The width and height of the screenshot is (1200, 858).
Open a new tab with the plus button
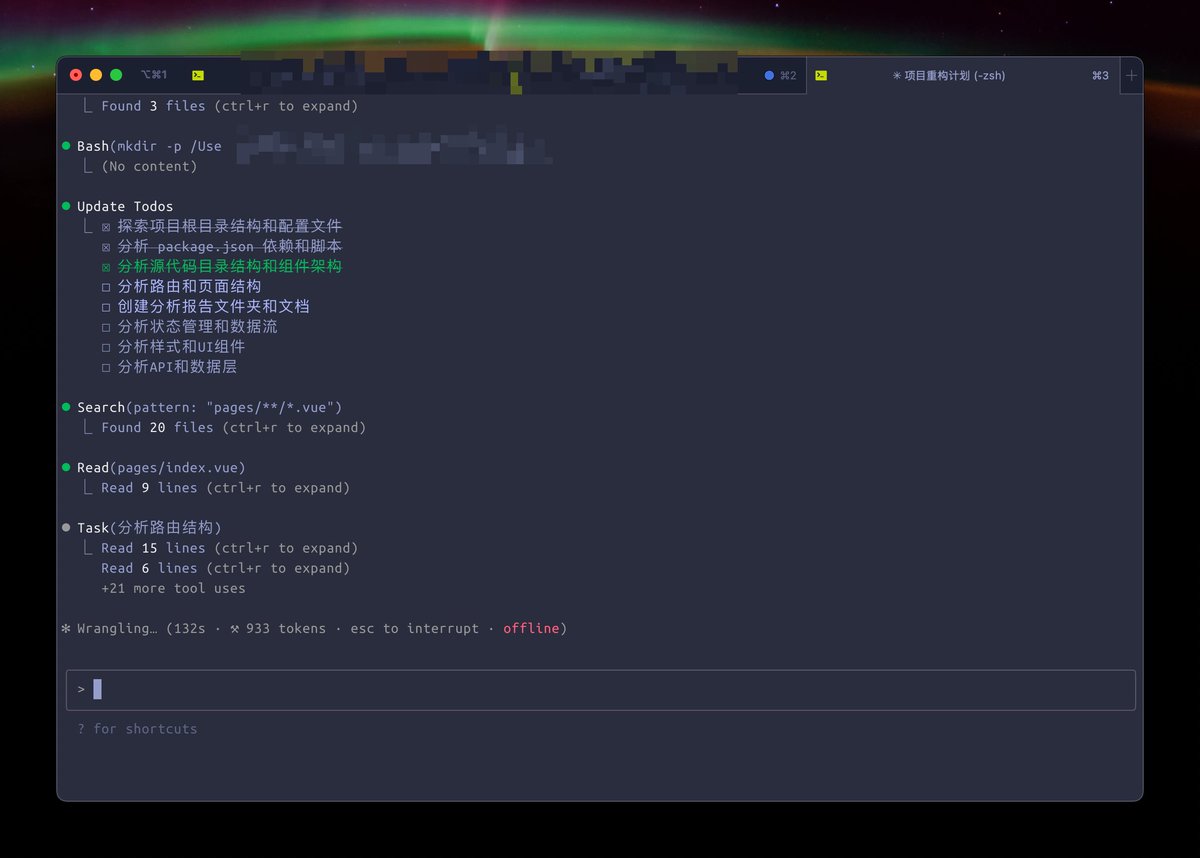point(1131,76)
